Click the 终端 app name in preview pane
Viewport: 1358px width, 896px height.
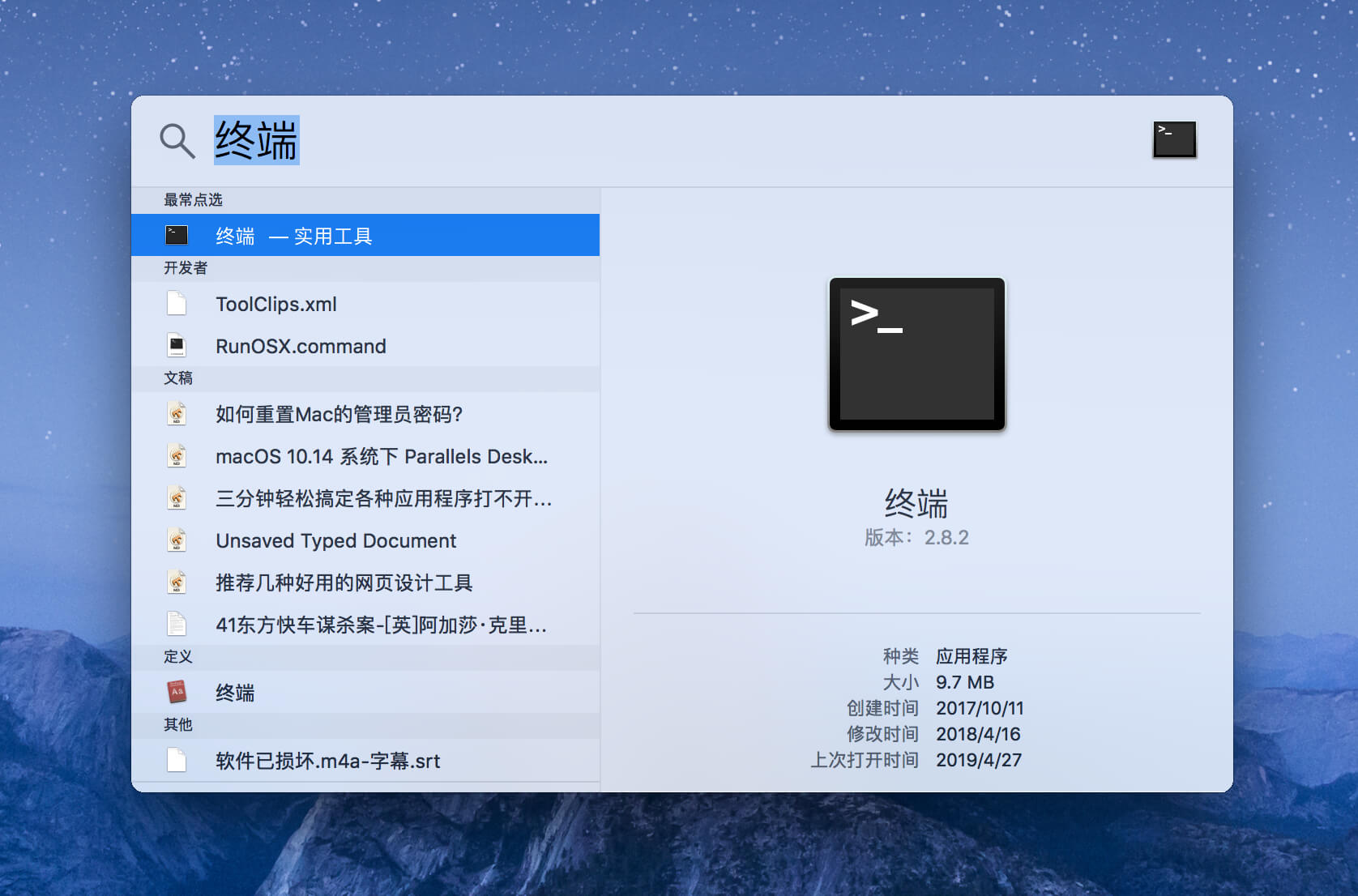(916, 503)
